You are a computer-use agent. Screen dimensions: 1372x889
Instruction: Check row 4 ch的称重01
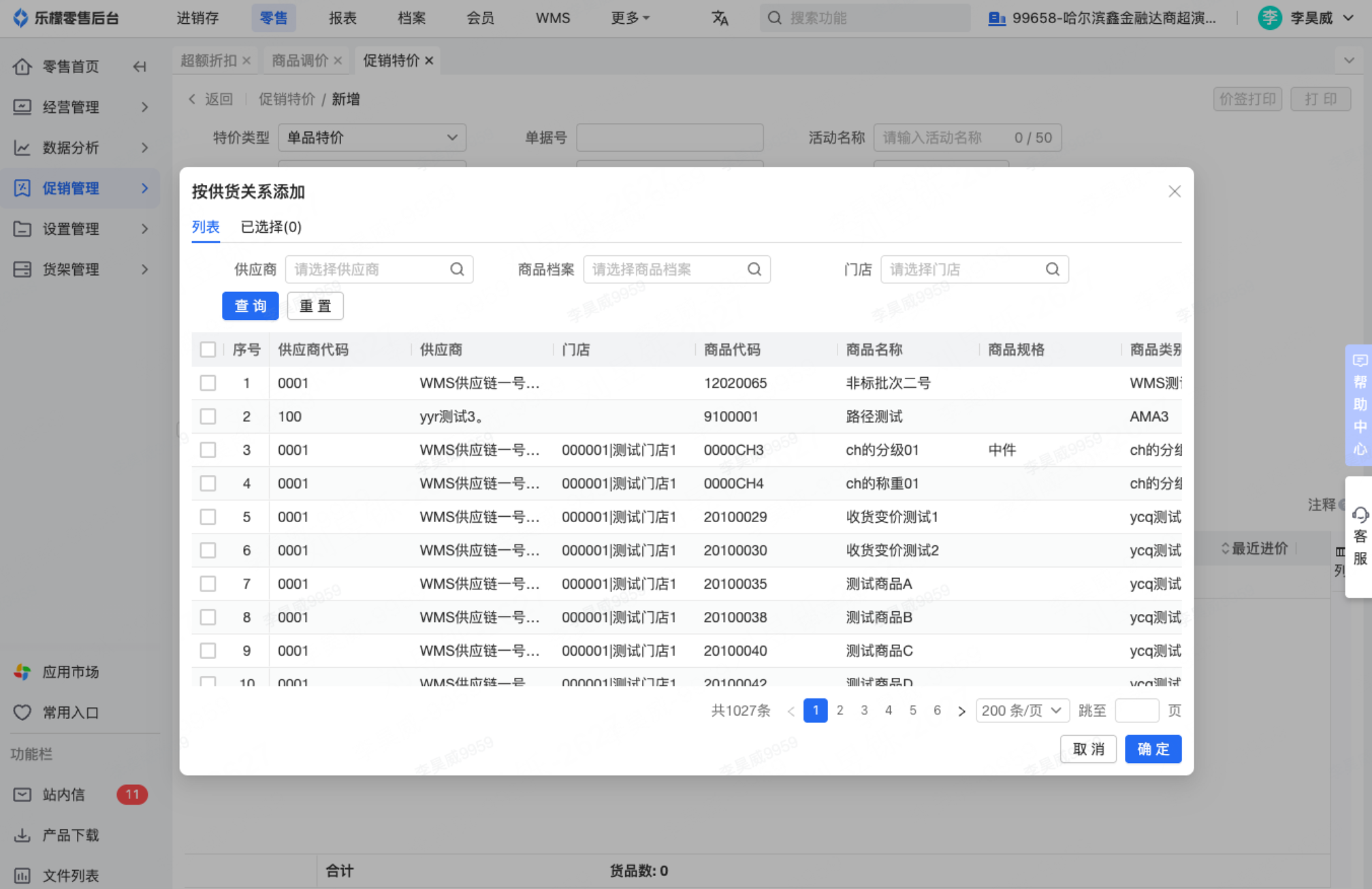(x=208, y=483)
